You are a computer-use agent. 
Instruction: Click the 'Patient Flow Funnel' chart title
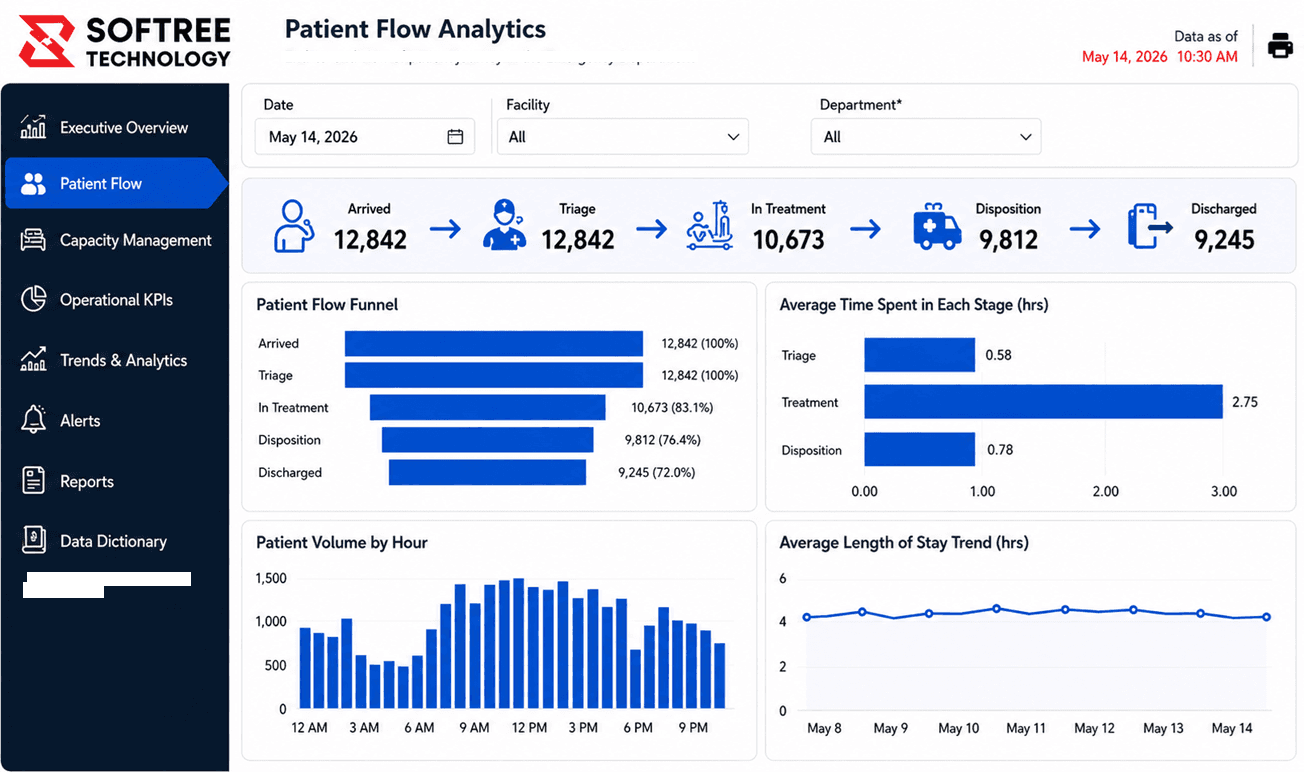tap(327, 305)
